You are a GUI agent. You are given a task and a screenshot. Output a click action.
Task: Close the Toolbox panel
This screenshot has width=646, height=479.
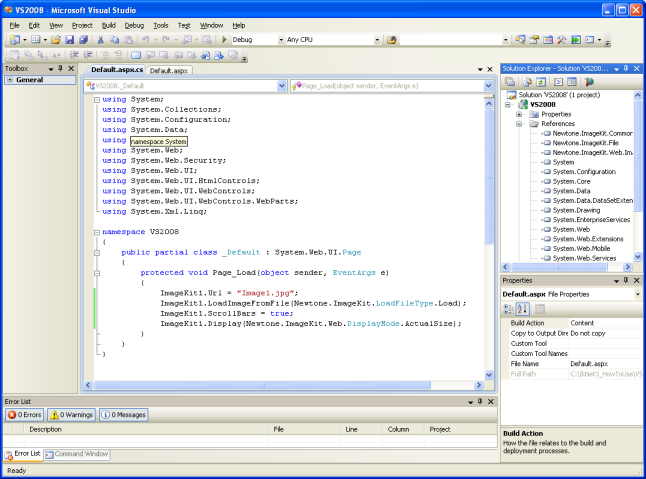pos(71,68)
